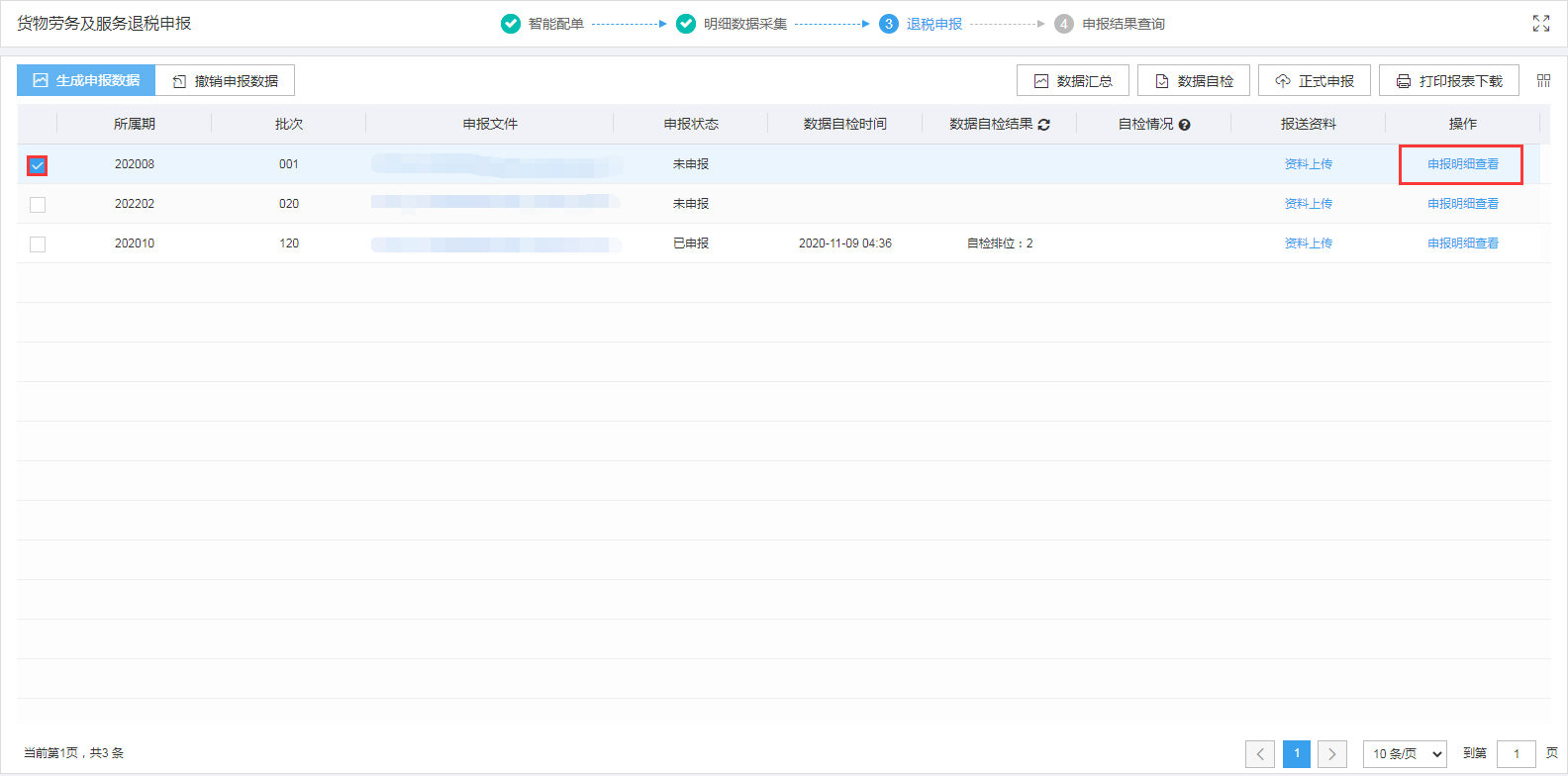Click self-check time 2020-11-09 04:36
This screenshot has height=776, width=1568.
pyautogui.click(x=845, y=243)
